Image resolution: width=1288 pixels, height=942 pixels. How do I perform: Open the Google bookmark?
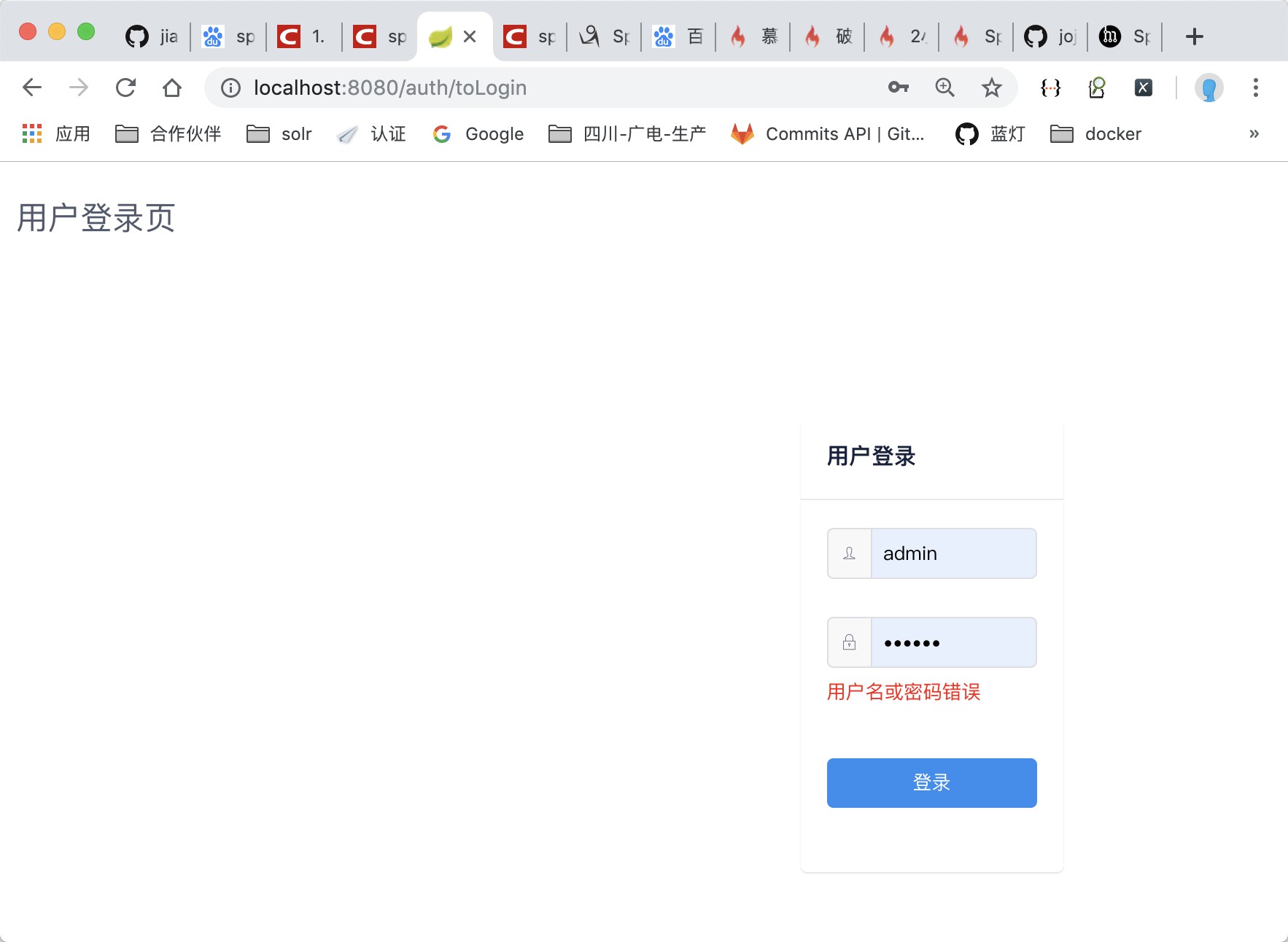pos(478,133)
